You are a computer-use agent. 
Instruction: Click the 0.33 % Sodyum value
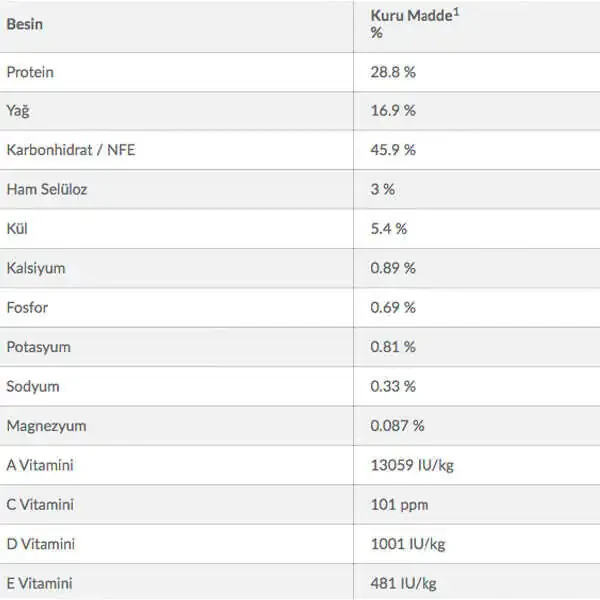pyautogui.click(x=392, y=386)
